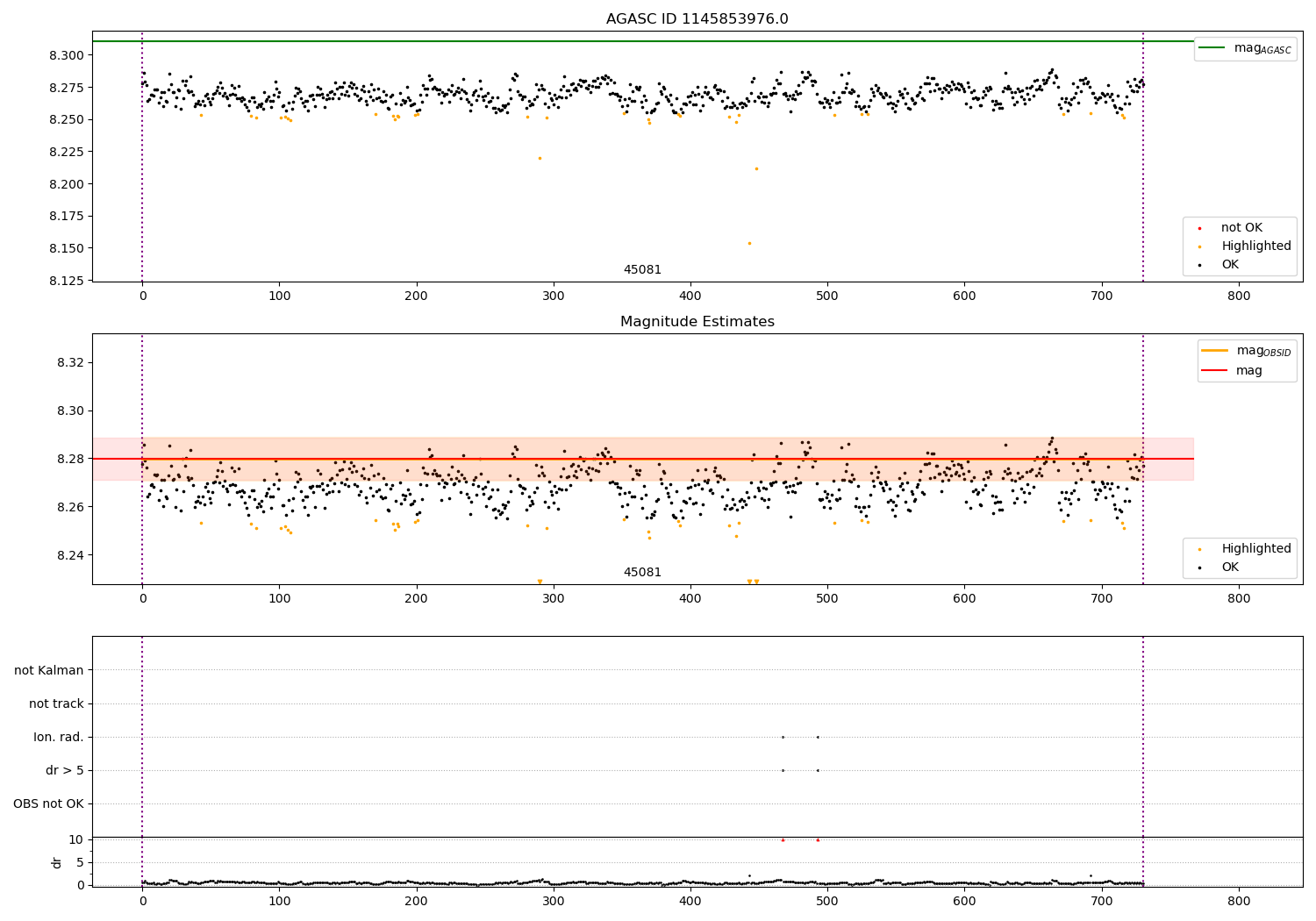This screenshot has height=921, width=1316.
Task: Click the 'AGASC ID 1145853976.0' plot title
Action: coord(697,19)
